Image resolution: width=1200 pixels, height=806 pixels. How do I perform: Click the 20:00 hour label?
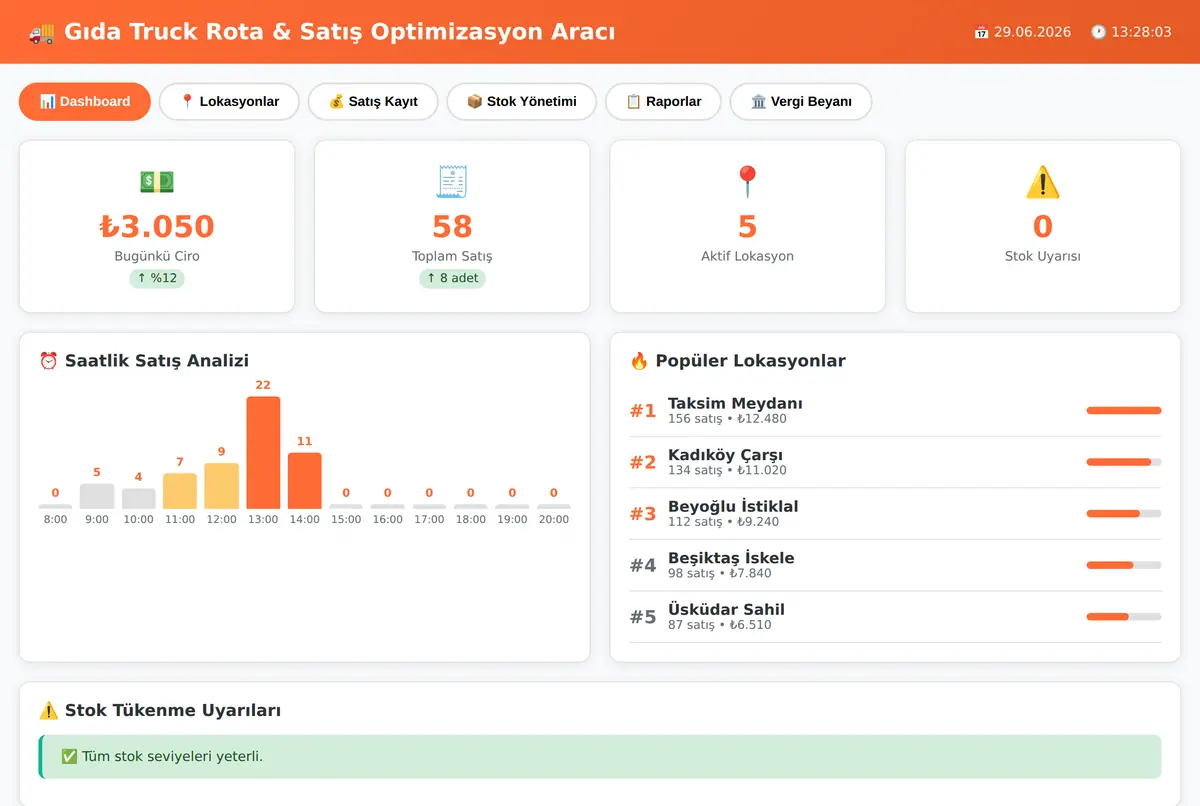tap(554, 519)
